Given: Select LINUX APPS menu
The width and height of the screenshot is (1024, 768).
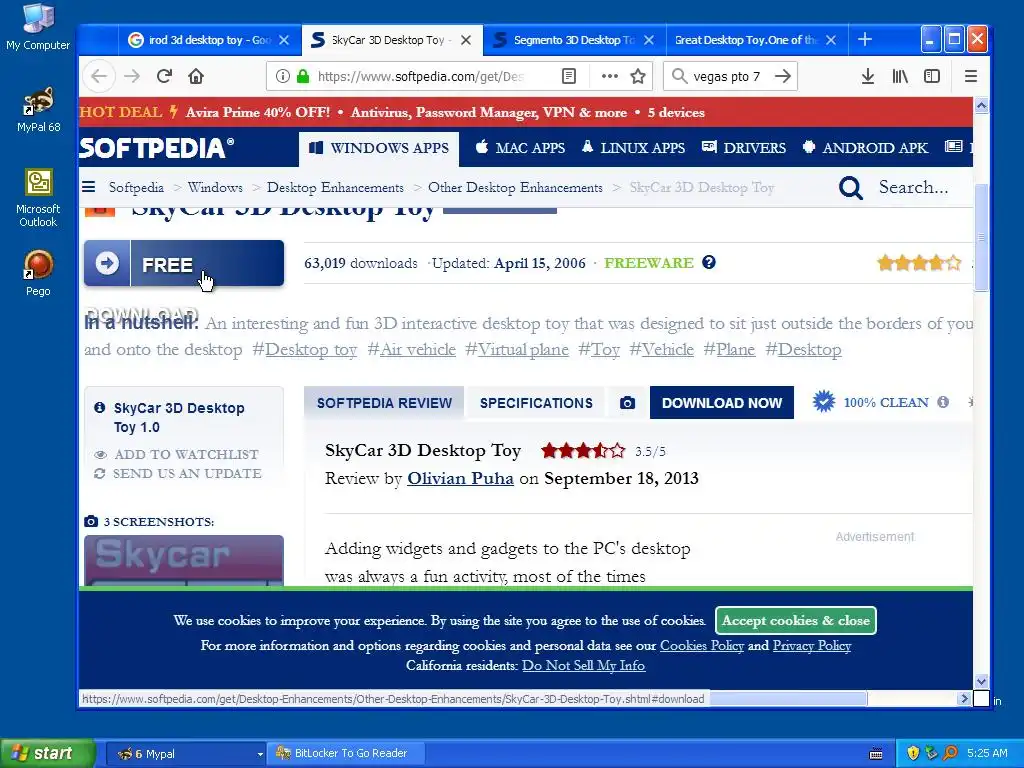Looking at the screenshot, I should pyautogui.click(x=633, y=148).
